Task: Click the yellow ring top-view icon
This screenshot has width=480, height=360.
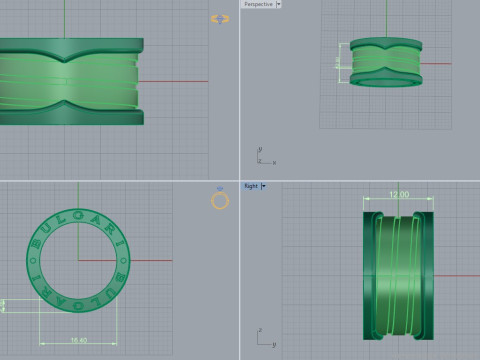Action: [220, 19]
